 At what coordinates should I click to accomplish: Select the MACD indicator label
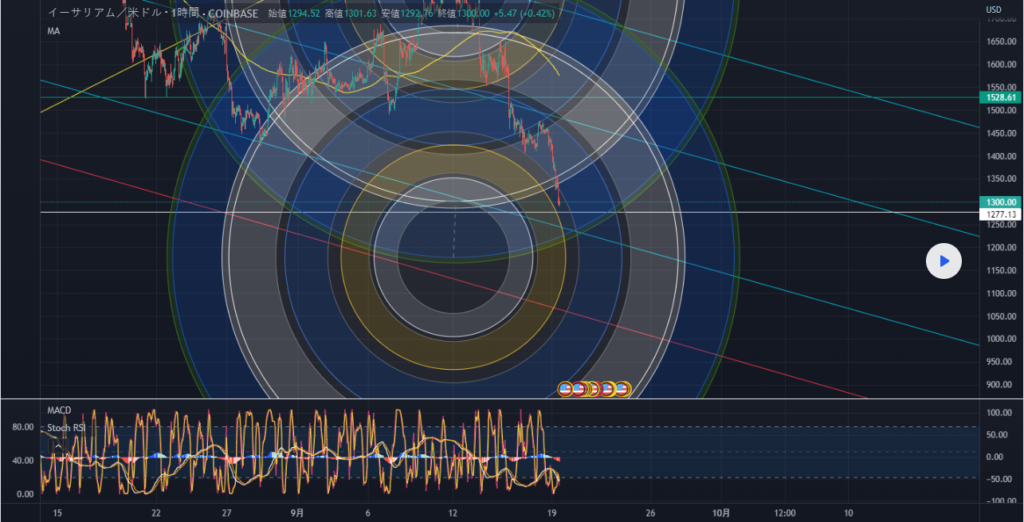pos(61,411)
